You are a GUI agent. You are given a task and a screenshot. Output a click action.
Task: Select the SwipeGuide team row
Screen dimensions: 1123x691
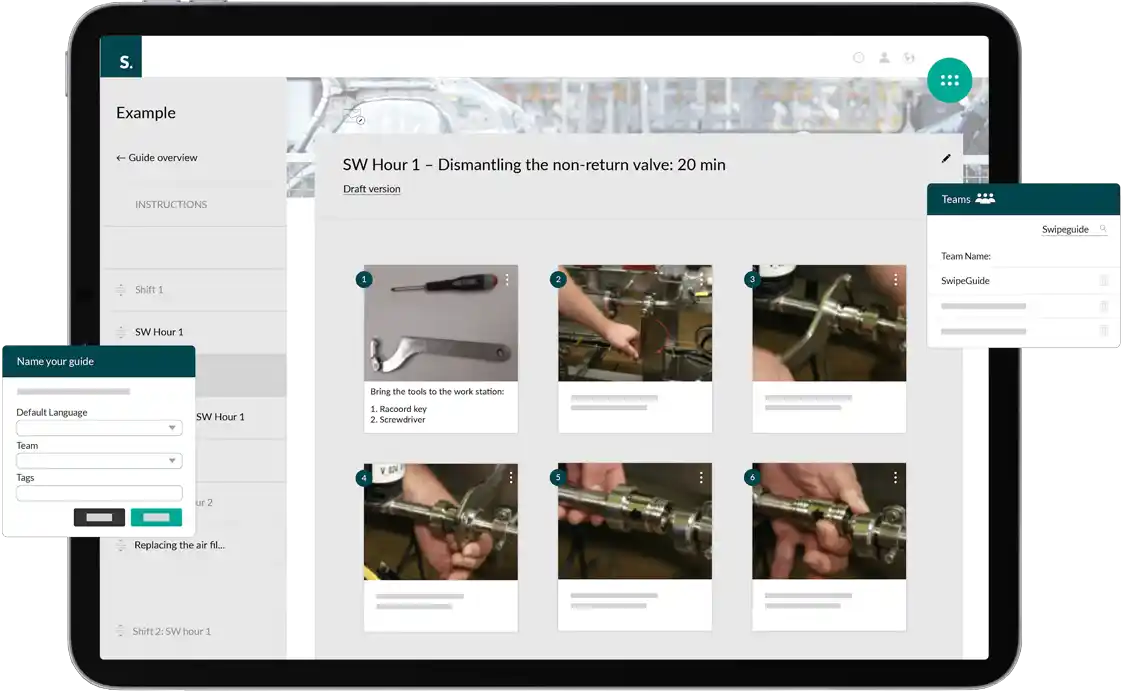[x=1023, y=281]
